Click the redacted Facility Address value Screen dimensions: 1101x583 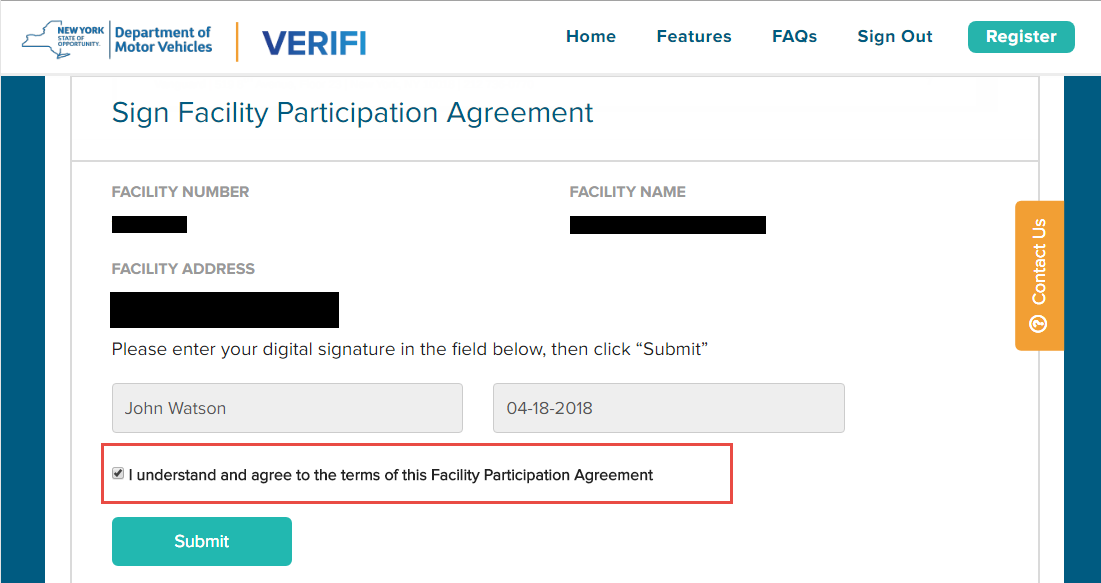point(224,310)
